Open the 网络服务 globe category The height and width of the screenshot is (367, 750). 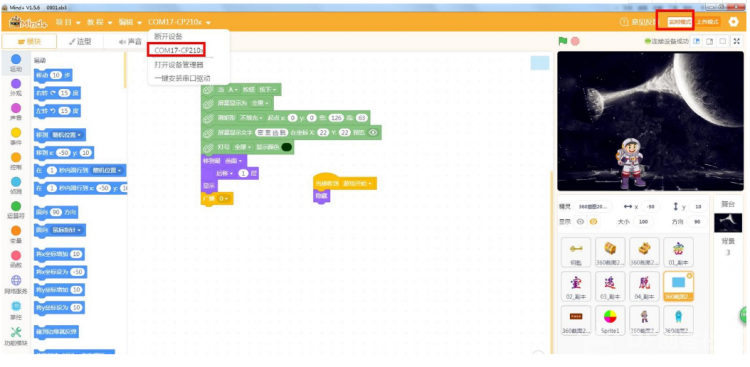coord(16,284)
